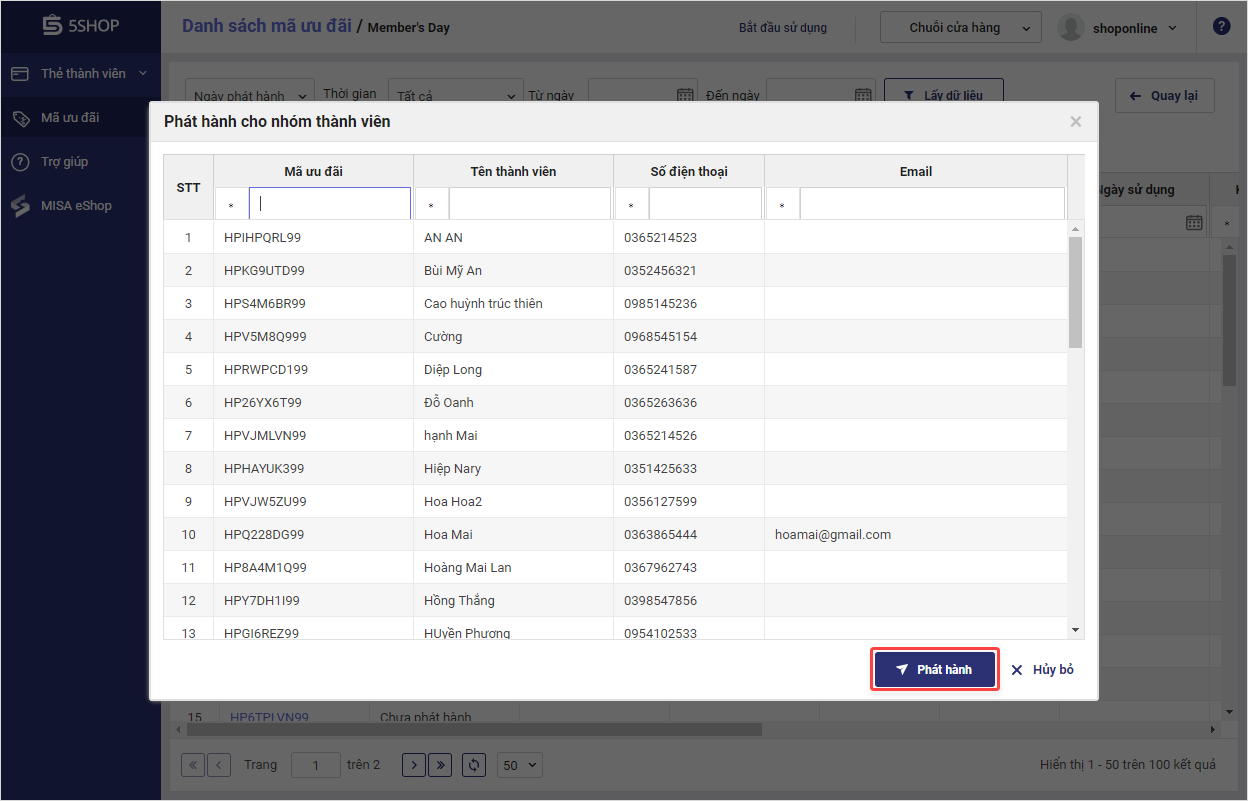
Task: Click the background horizontal scrollbar thumb
Action: tap(474, 729)
